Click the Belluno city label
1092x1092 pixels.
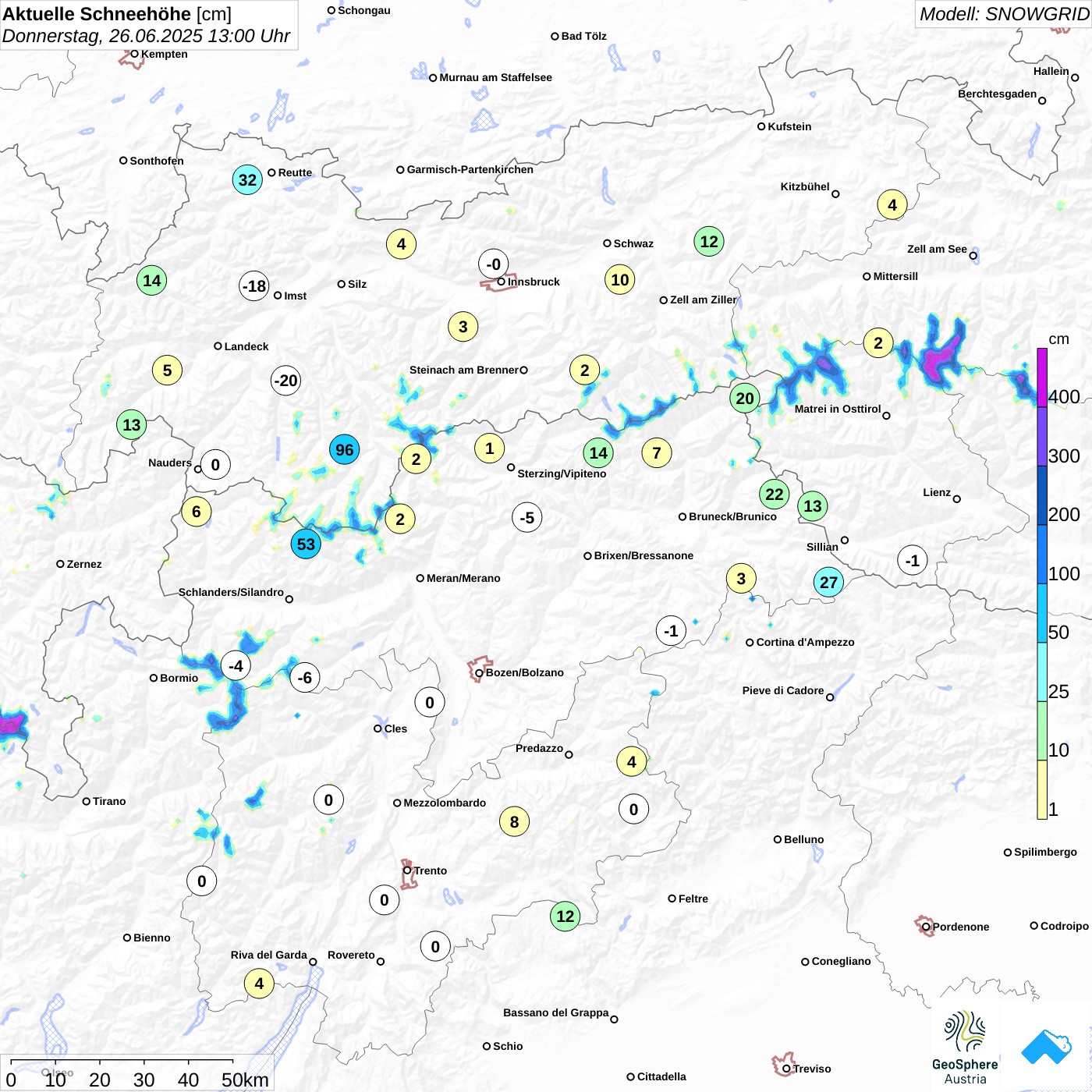pyautogui.click(x=803, y=840)
